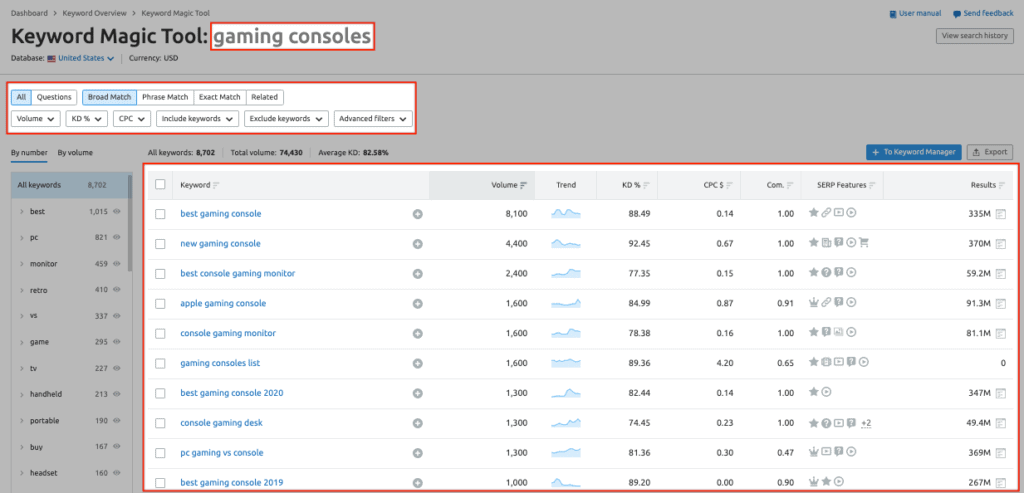Screen dimensions: 1024x493
Task: Open the Advanced filters dropdown
Action: [x=373, y=118]
